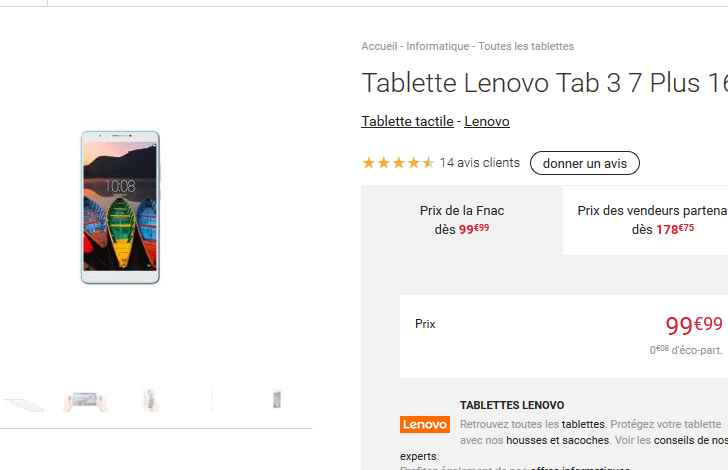This screenshot has width=728, height=470.
Task: Select the third product thumbnail
Action: click(x=150, y=400)
